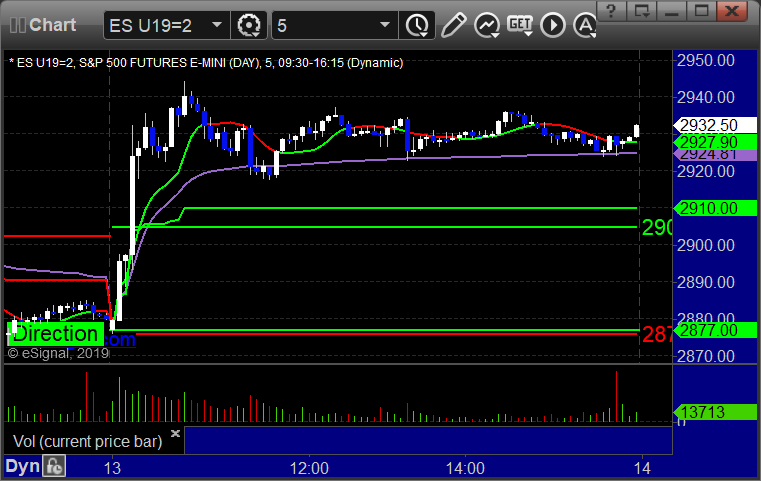This screenshot has height=481, width=761.
Task: Click the chart title ES U19=2 S&P 500 FUTURES text
Action: (x=206, y=63)
